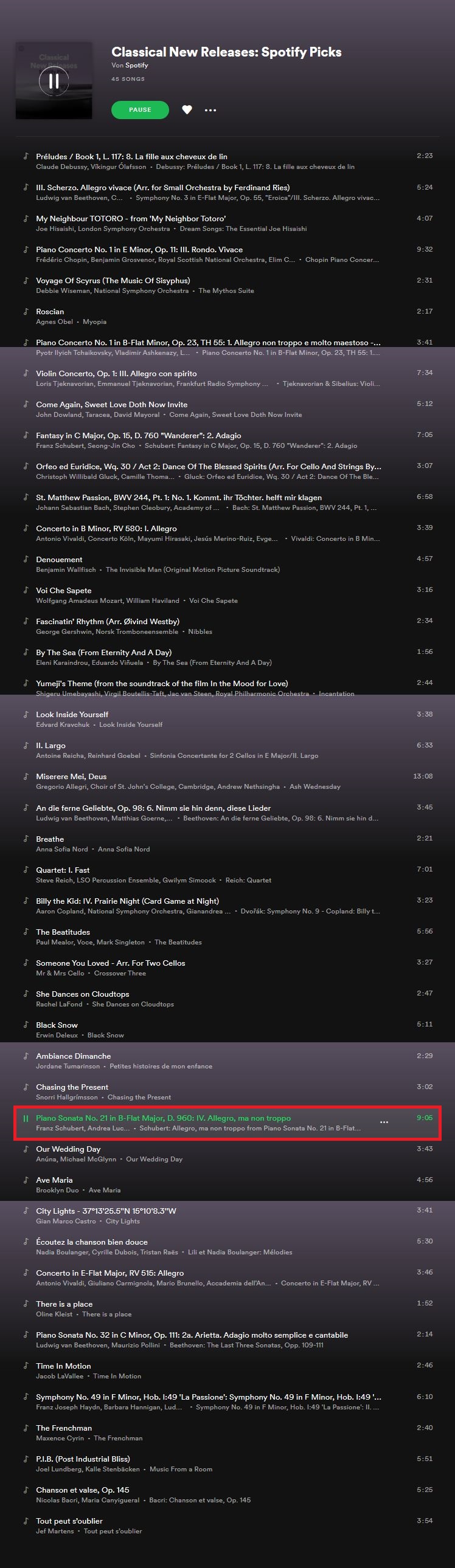Click the music note icon beside Roscian
The height and width of the screenshot is (1568, 455).
pos(26,311)
